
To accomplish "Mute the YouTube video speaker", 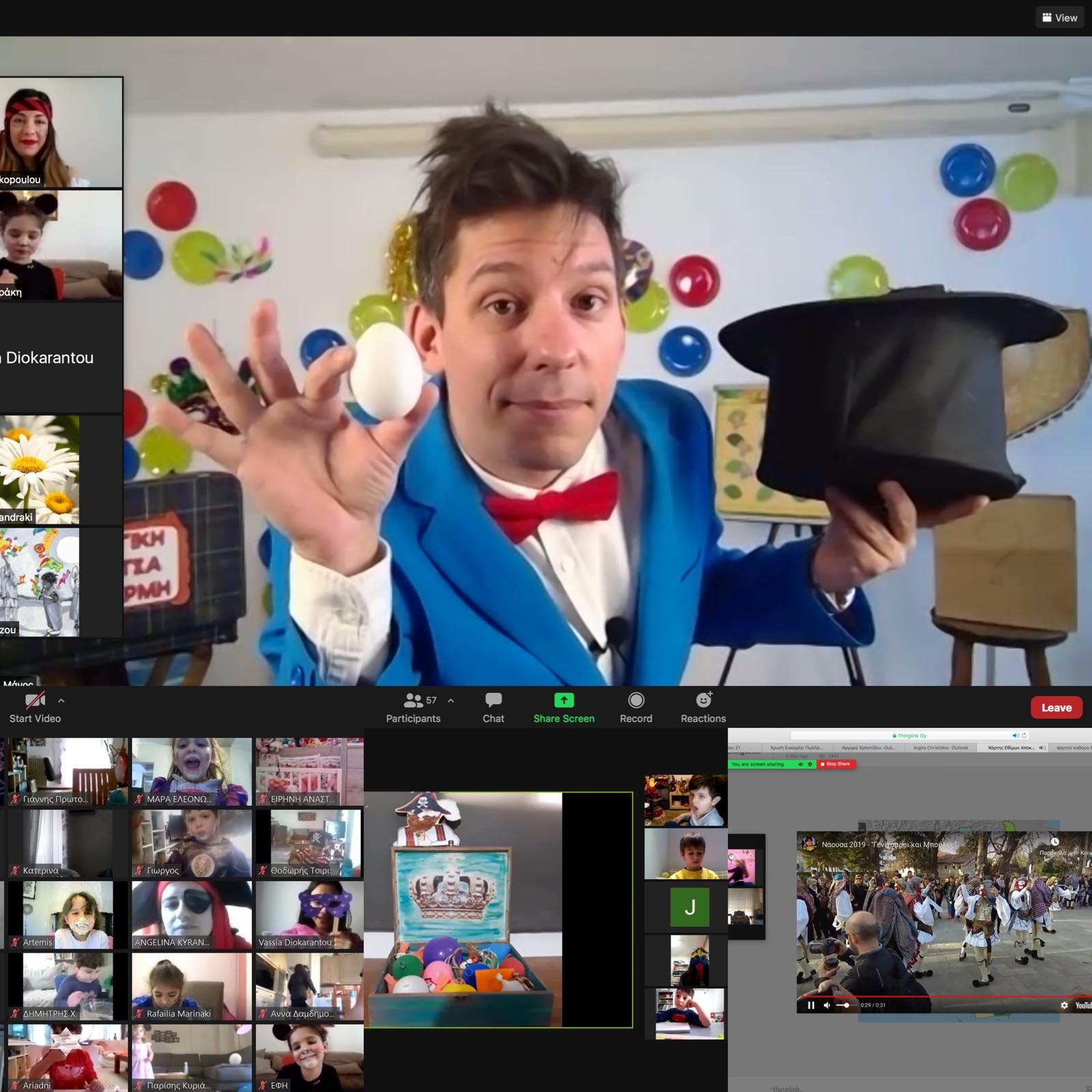I will coord(827,1005).
